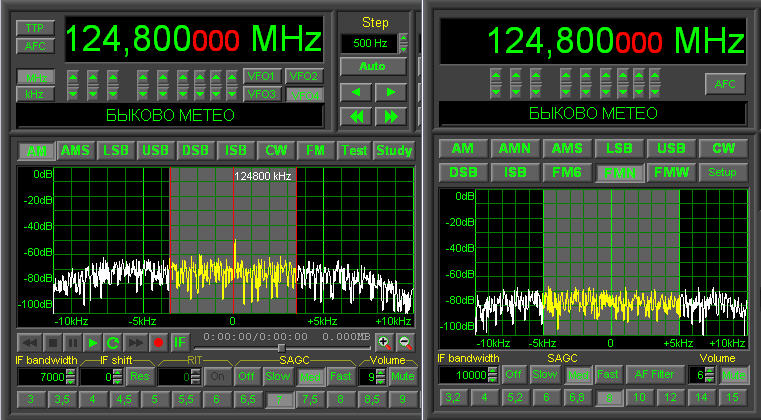This screenshot has height=420, width=761.
Task: Set SAGC to Fast in the right receiver
Action: (607, 374)
